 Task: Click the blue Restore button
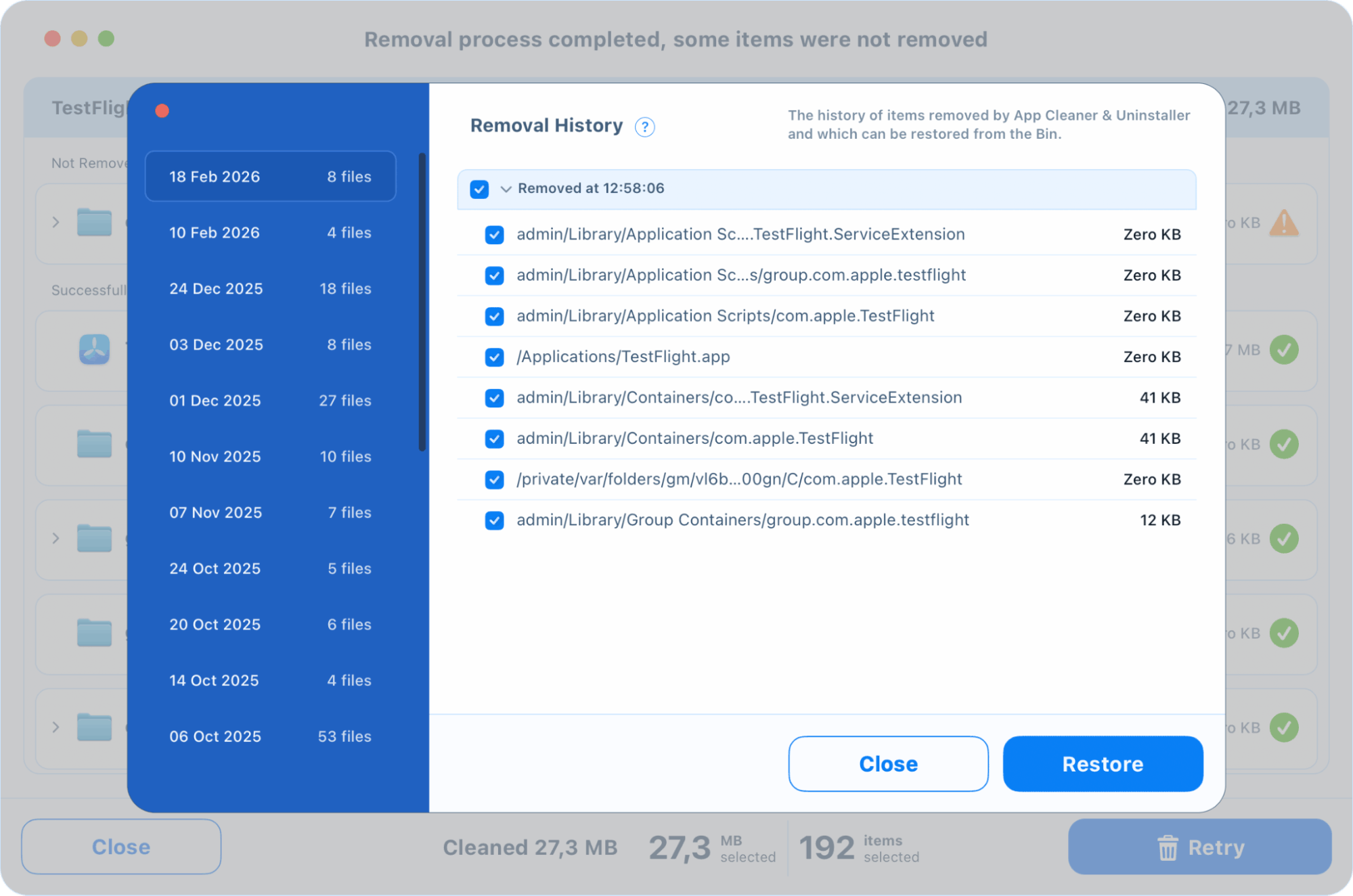pos(1102,763)
